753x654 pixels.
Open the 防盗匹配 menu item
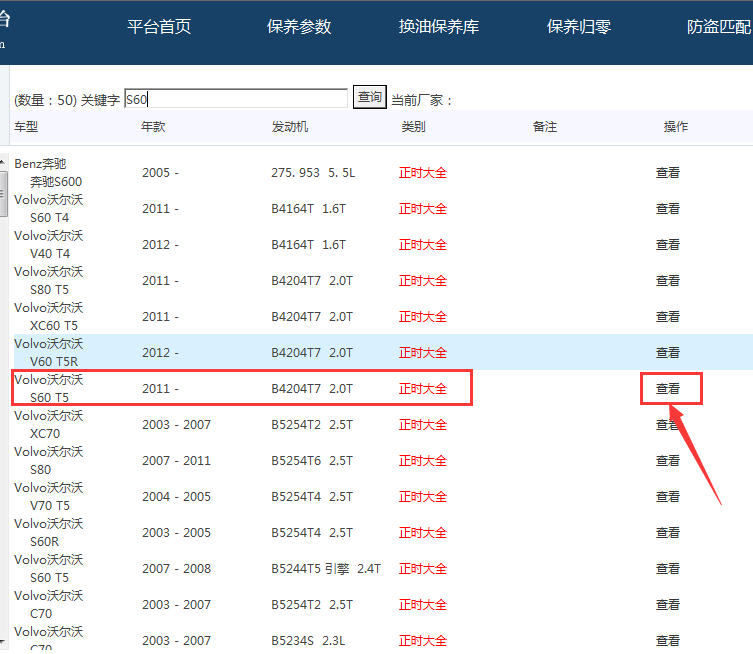click(719, 26)
